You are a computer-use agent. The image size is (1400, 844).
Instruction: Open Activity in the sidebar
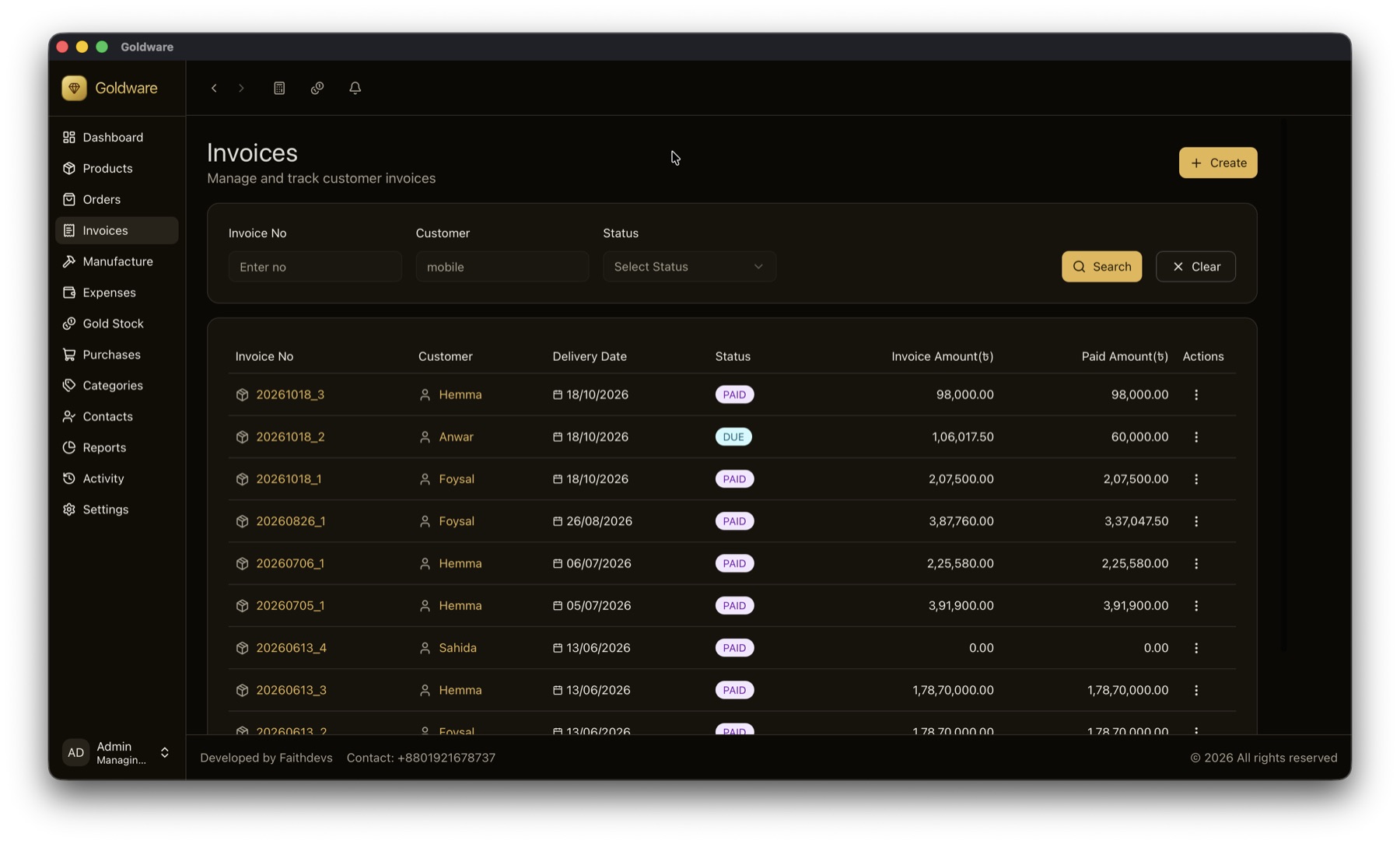[x=117, y=478]
